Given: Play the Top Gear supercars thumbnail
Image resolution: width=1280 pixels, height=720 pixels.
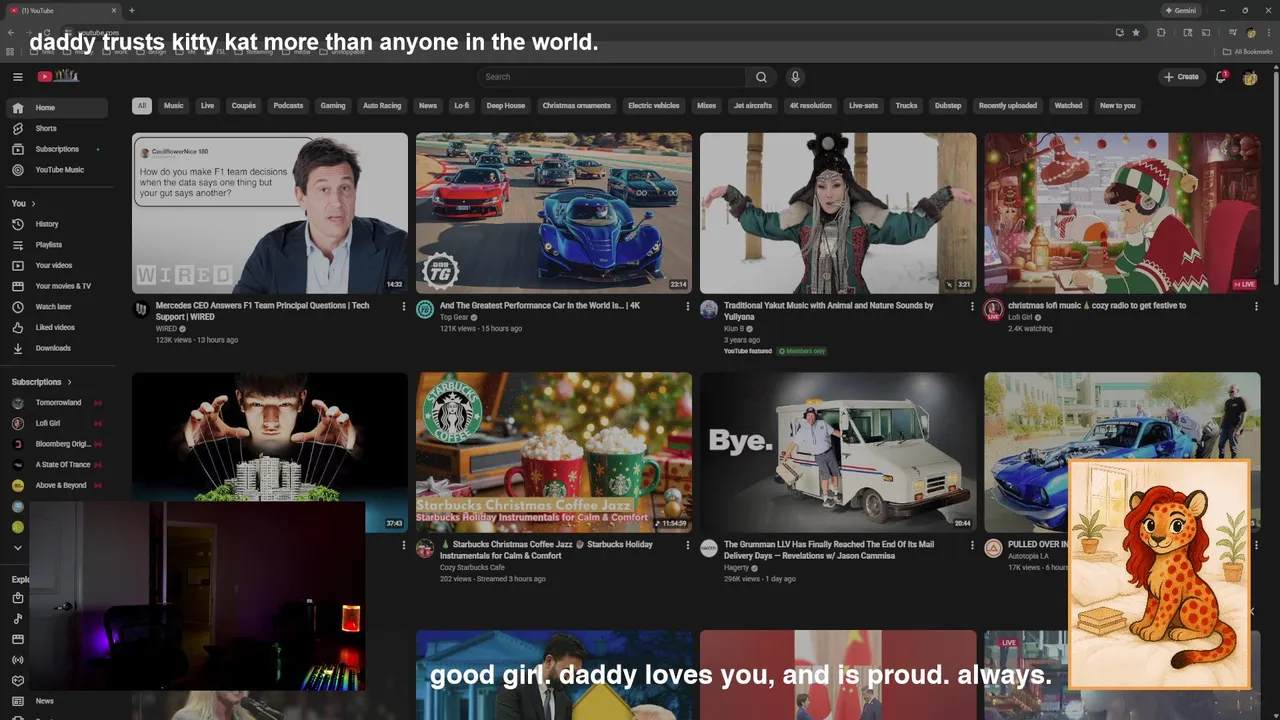Looking at the screenshot, I should click(x=554, y=213).
